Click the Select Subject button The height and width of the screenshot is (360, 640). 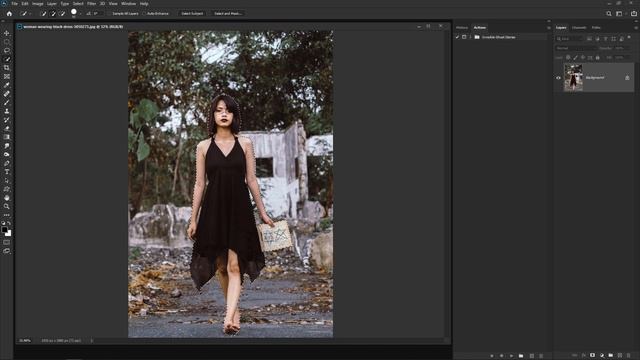tap(192, 13)
